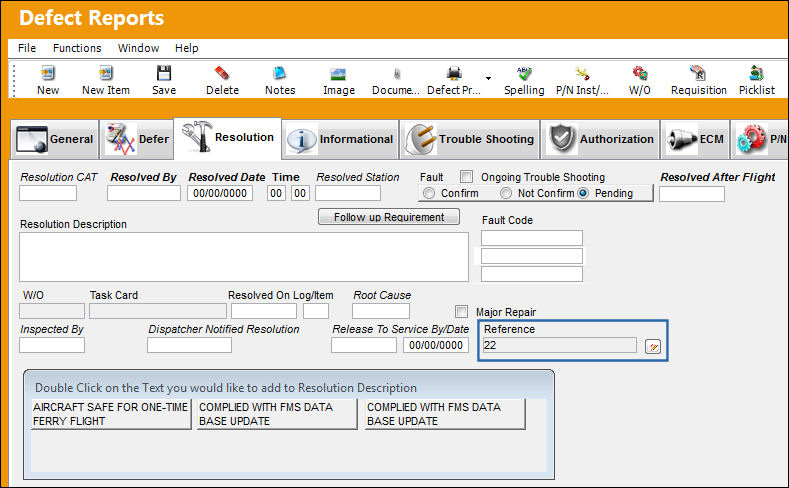Click the rightmost COMPLIED WITH FMS DATA BASE UPDATE entry
Screen dimensions: 789x488
pos(445,414)
